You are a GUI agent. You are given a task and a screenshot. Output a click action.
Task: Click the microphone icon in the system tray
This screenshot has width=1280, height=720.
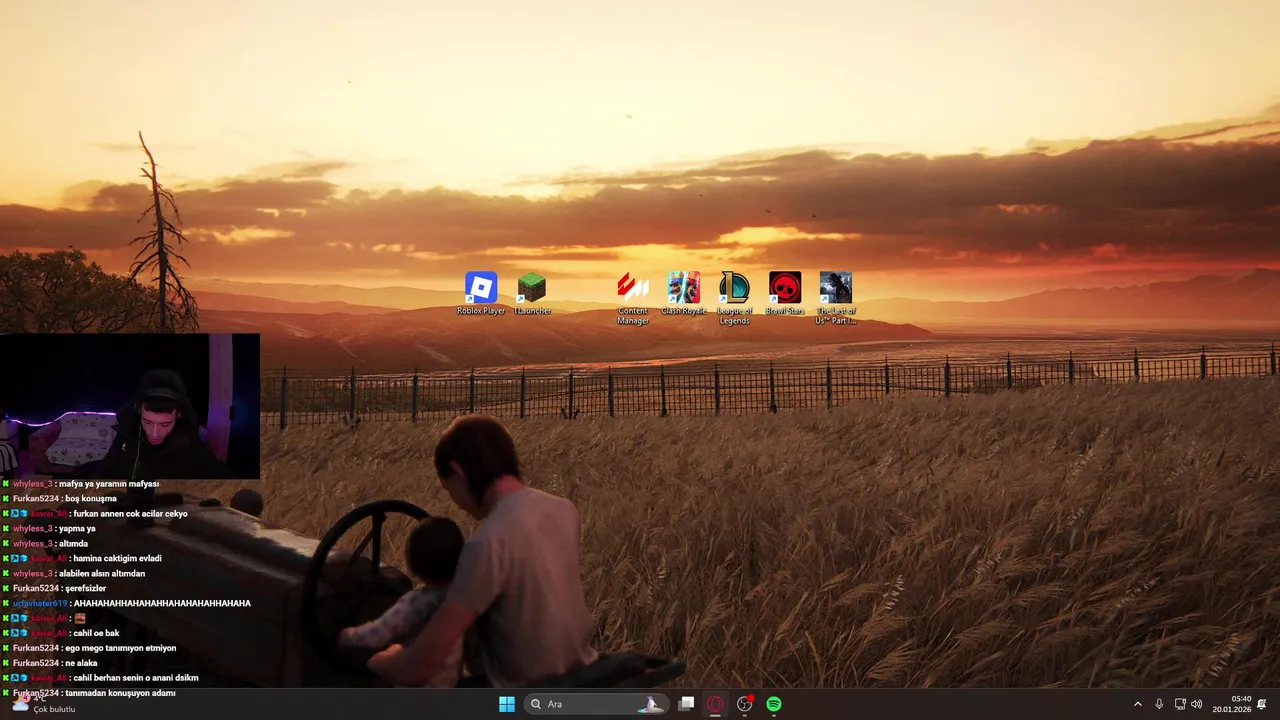click(x=1159, y=704)
